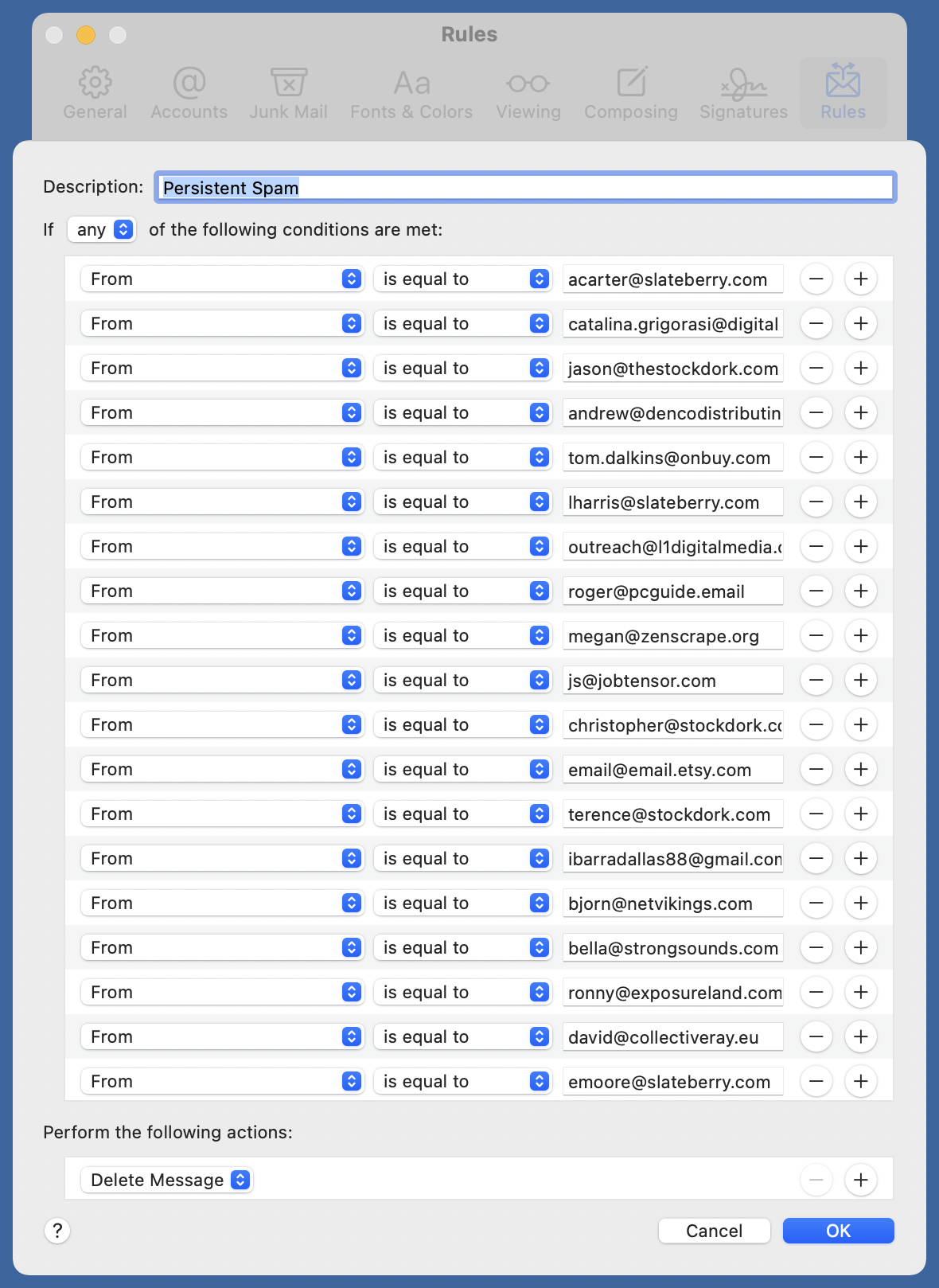Click OK to save the rule
This screenshot has width=939, height=1288.
point(838,1231)
